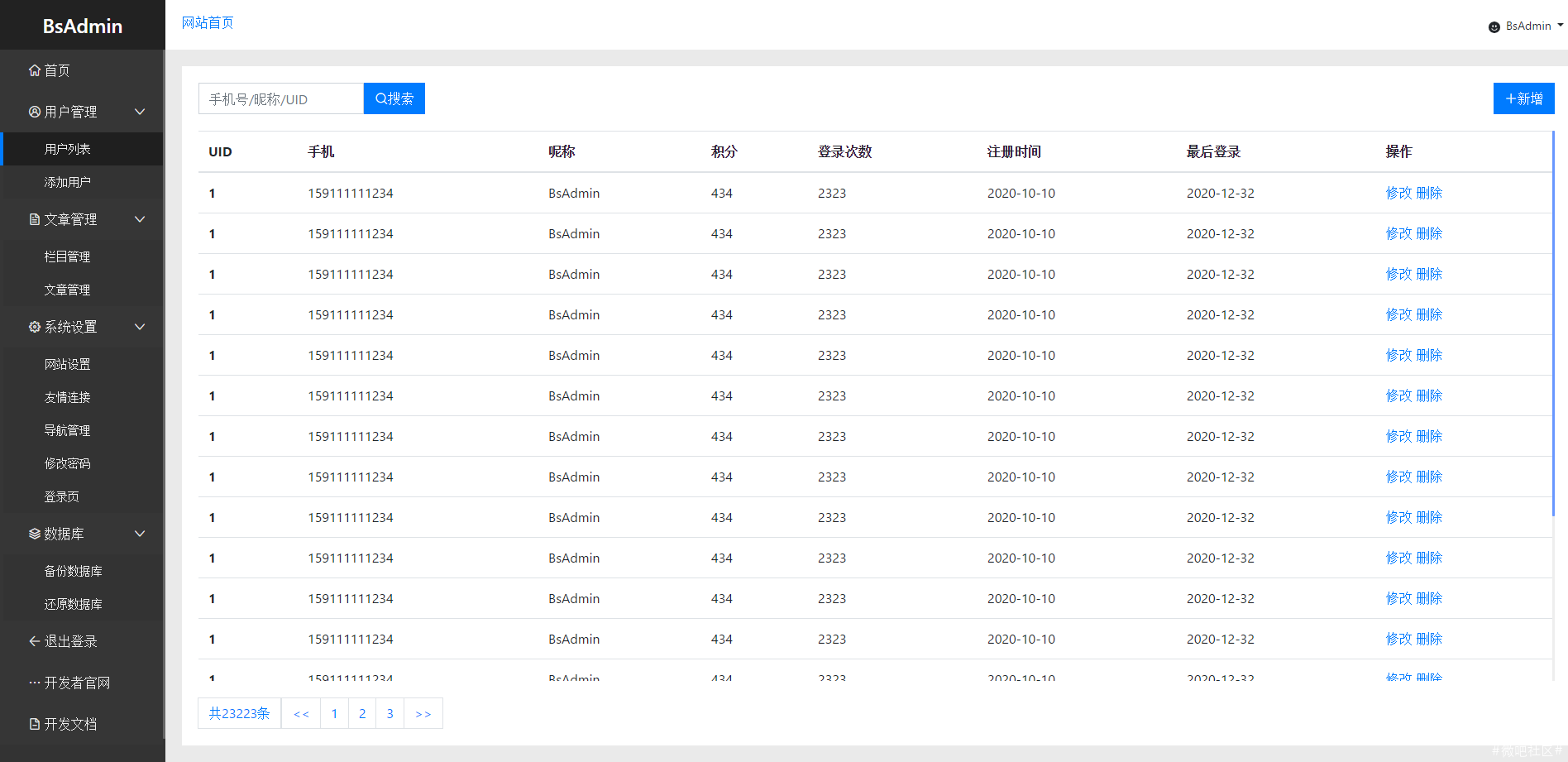Collapse the 文章管理 chevron

[x=140, y=219]
